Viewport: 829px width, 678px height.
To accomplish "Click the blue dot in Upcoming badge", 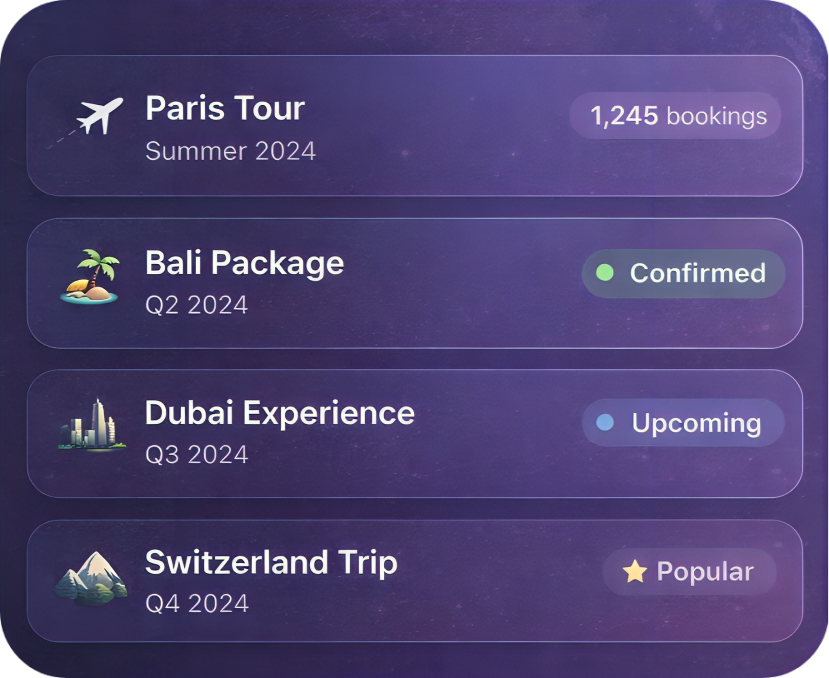I will (604, 422).
